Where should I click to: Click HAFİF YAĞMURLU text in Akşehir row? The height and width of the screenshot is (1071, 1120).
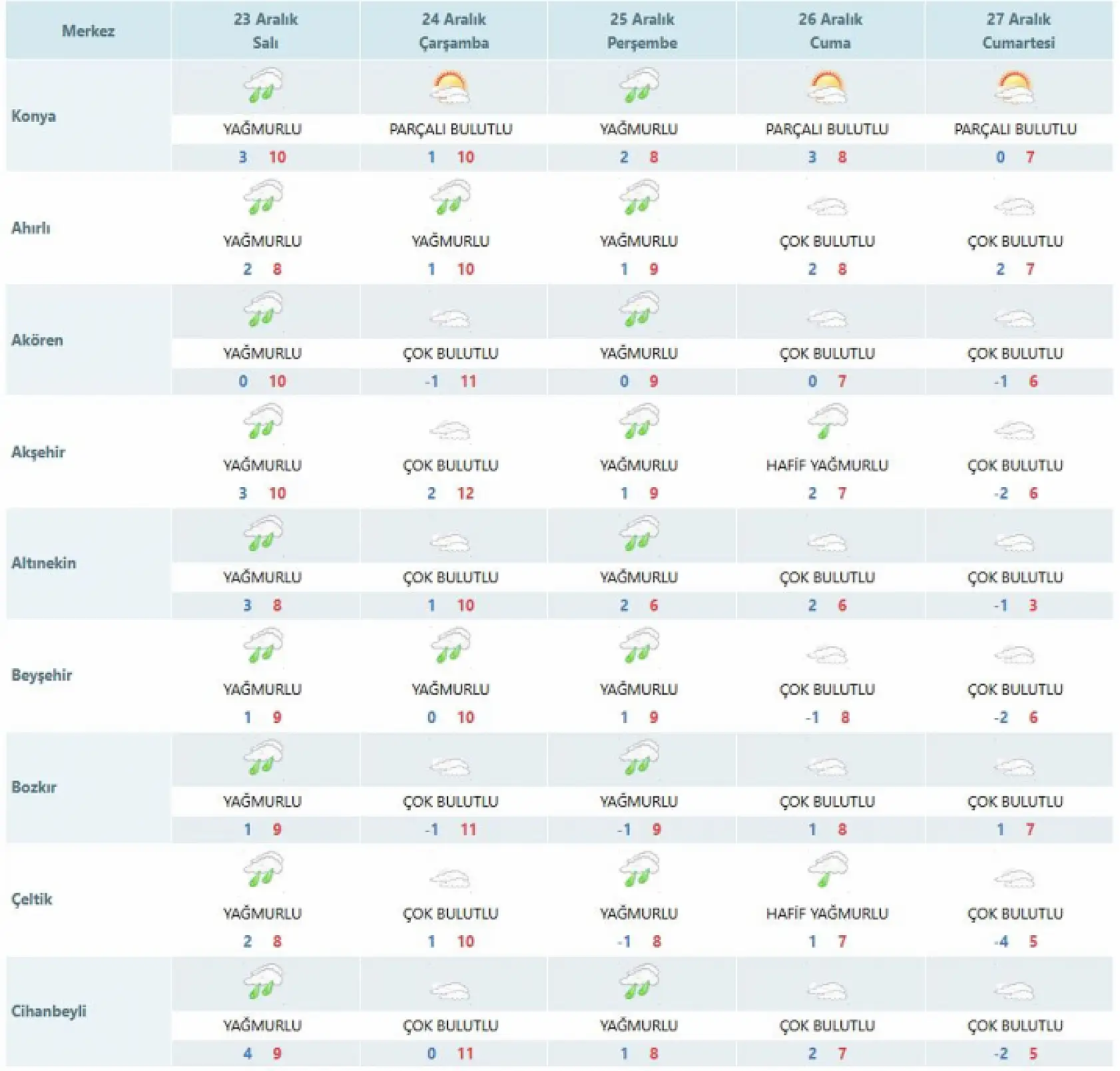point(827,465)
